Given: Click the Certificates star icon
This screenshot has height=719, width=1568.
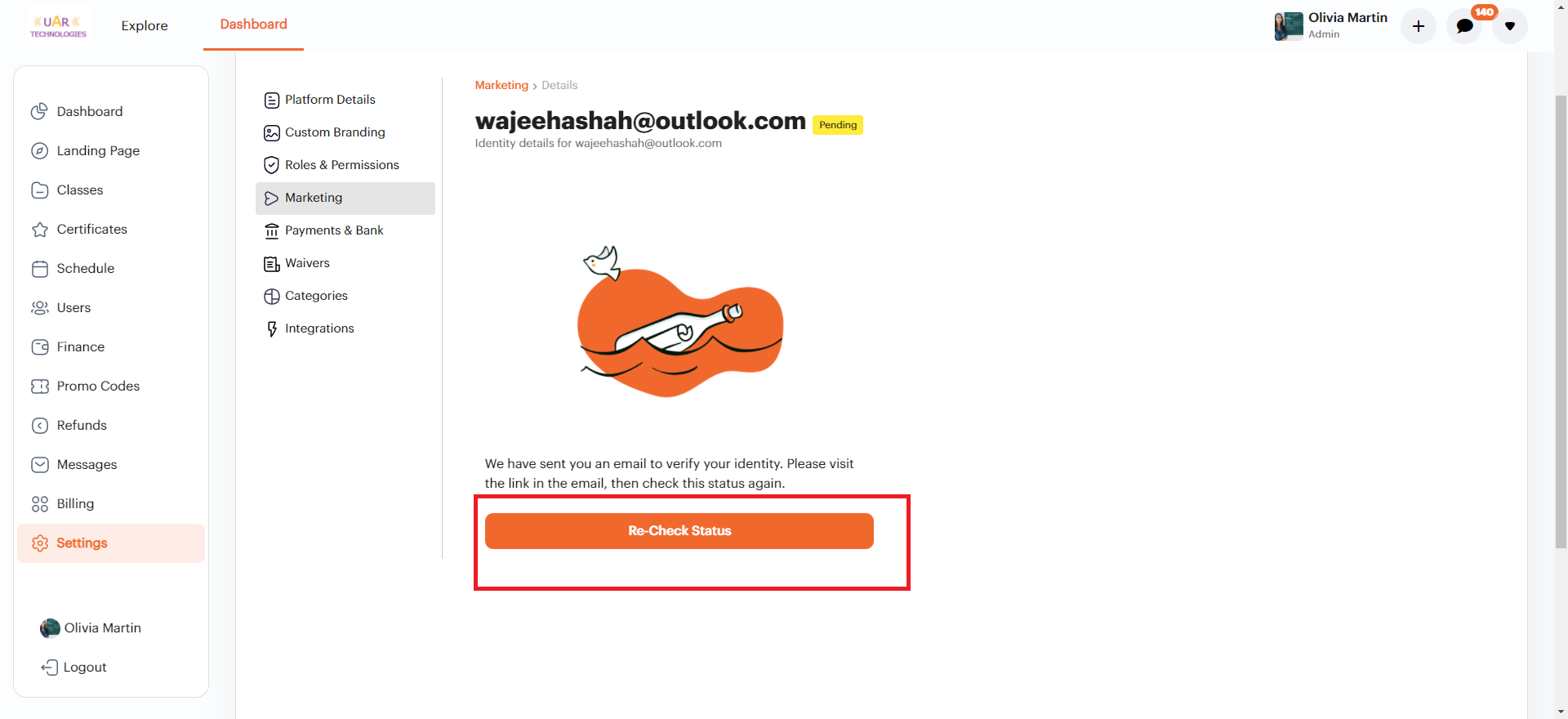Looking at the screenshot, I should pyautogui.click(x=39, y=230).
